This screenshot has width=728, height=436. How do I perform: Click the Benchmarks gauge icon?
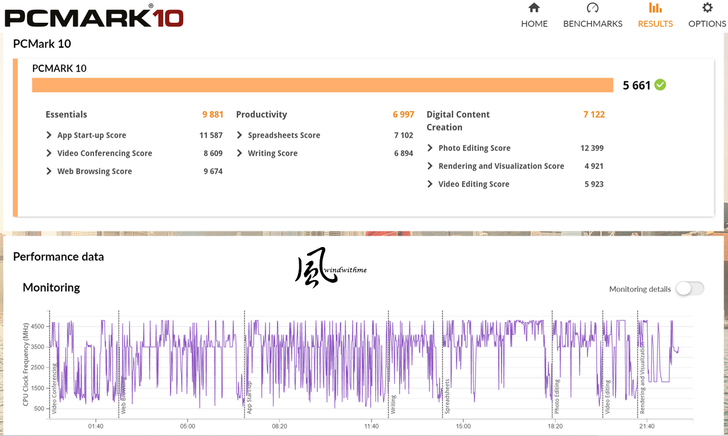pyautogui.click(x=592, y=7)
